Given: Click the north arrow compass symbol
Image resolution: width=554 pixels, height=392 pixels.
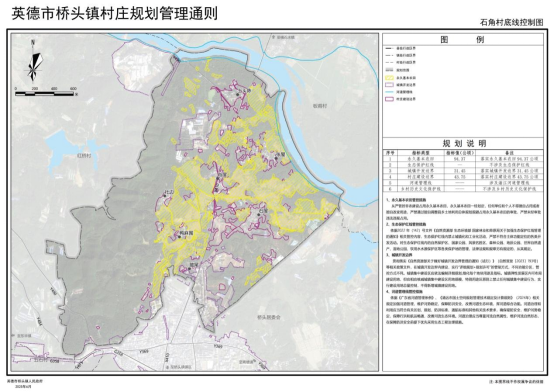Looking at the screenshot, I should [x=33, y=61].
